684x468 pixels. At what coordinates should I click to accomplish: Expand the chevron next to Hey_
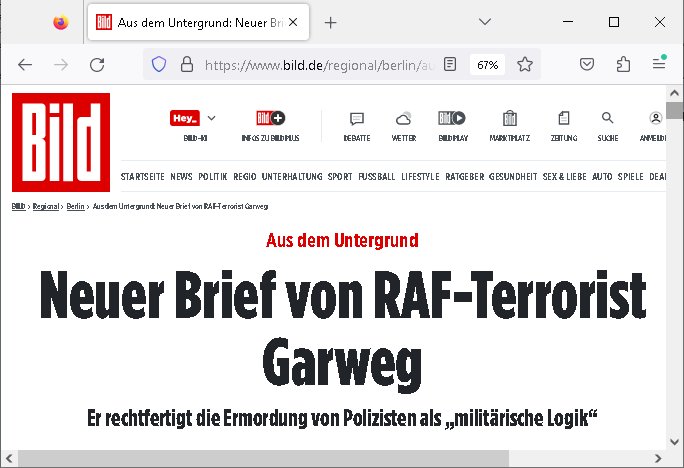coord(212,118)
